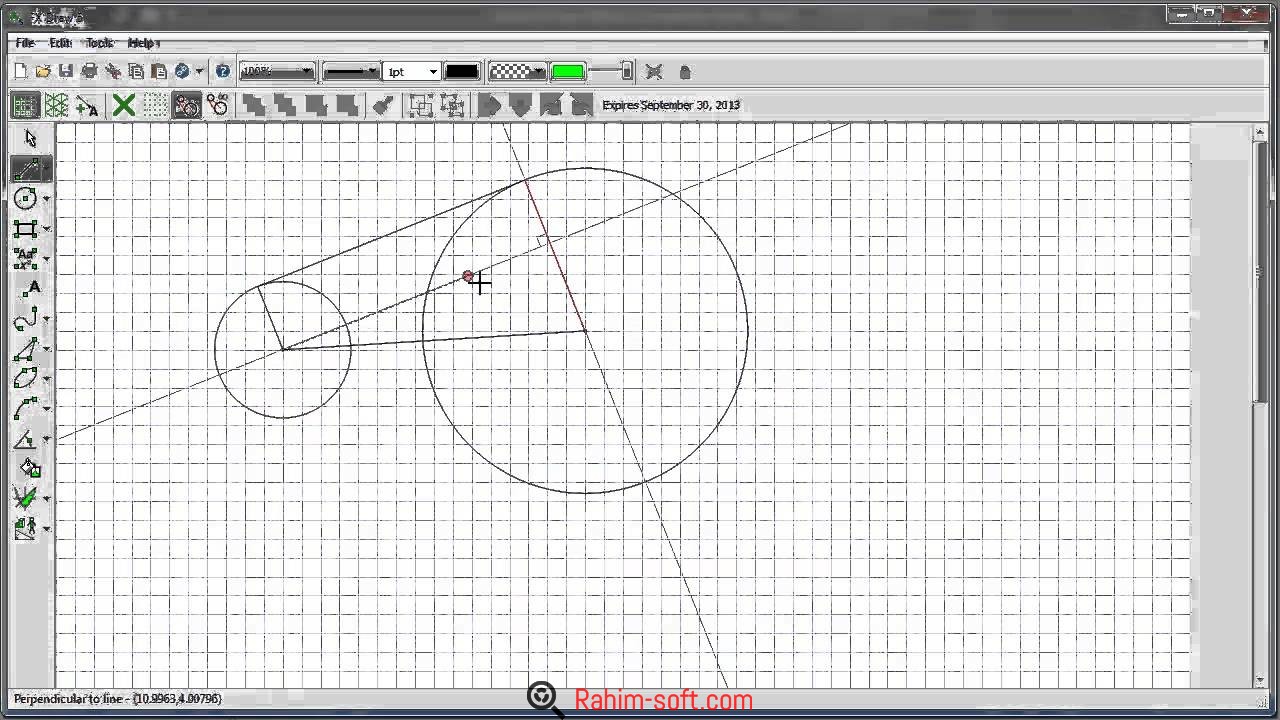This screenshot has height=720, width=1280.
Task: Click the black line color swatch
Action: point(462,72)
